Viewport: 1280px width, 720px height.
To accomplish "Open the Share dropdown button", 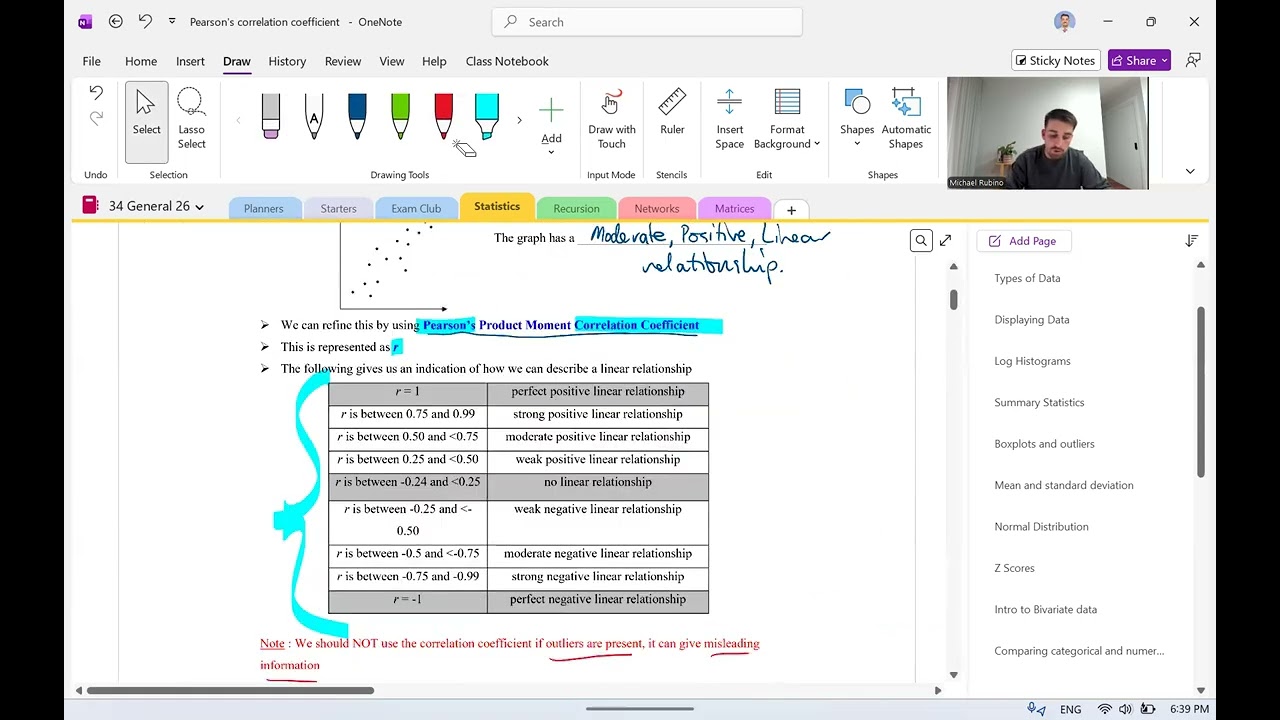I will pos(1139,61).
